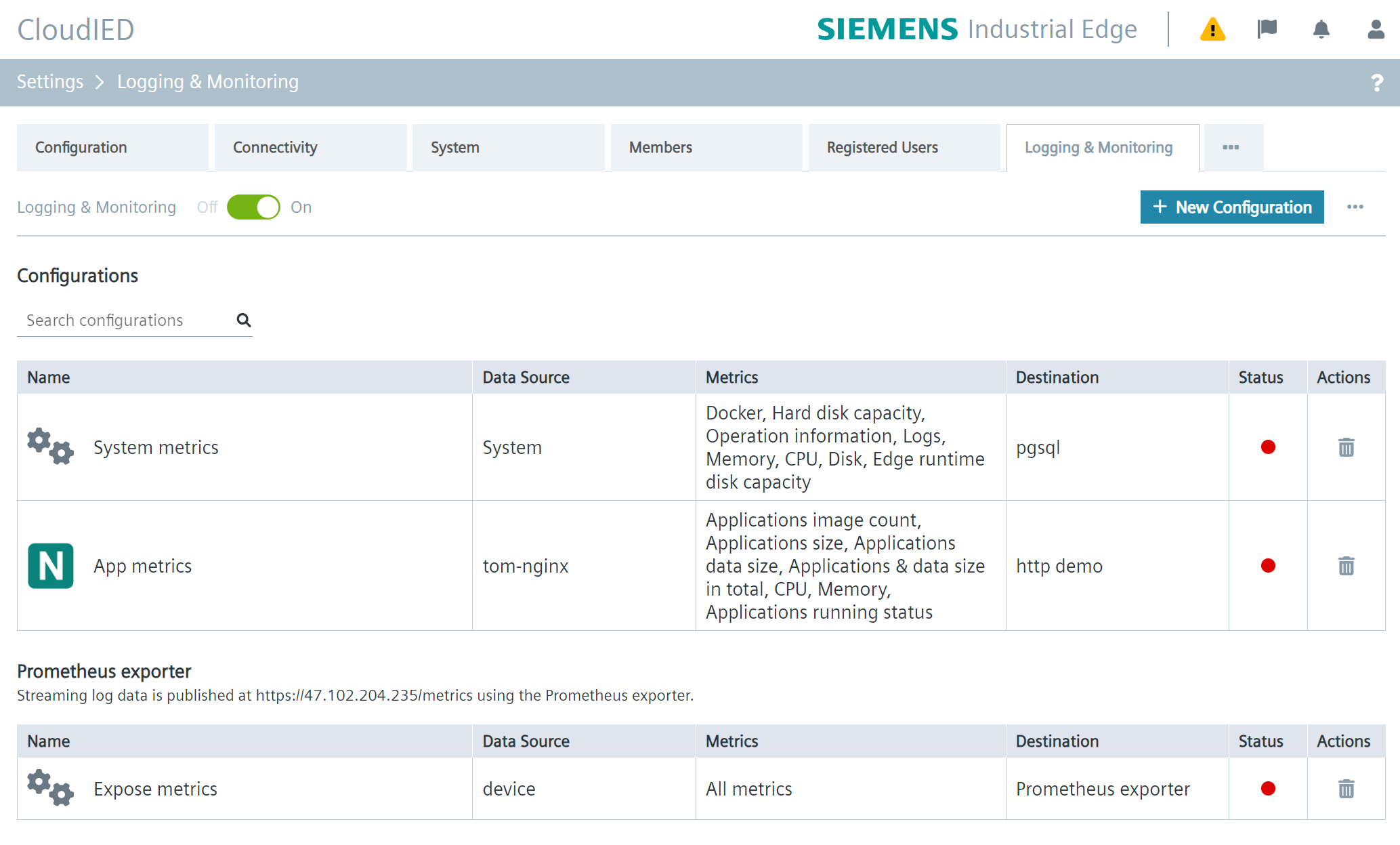The height and width of the screenshot is (845, 1400).
Task: Click the flag icon in the top bar
Action: (x=1267, y=29)
